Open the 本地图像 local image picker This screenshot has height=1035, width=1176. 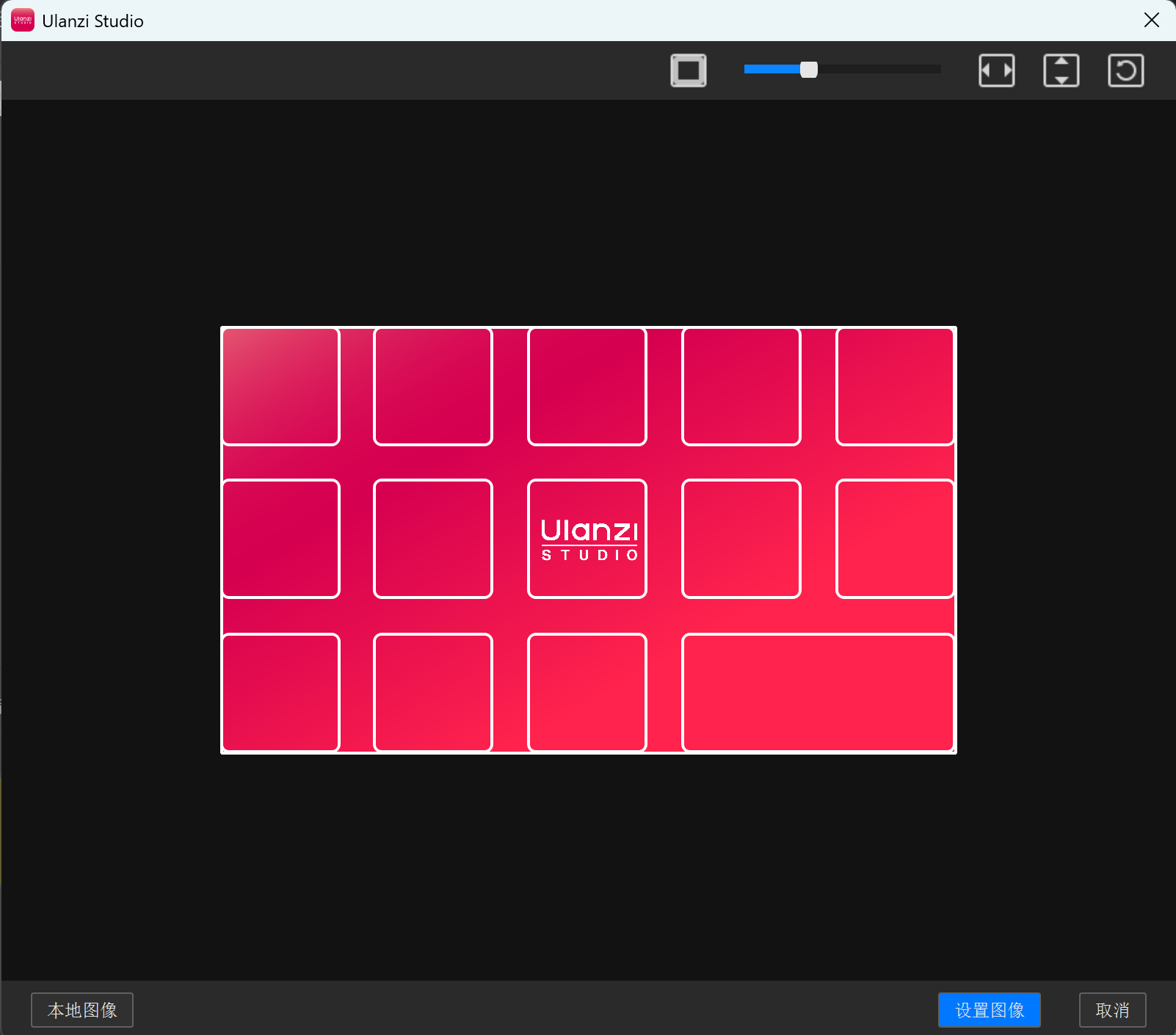click(82, 1010)
